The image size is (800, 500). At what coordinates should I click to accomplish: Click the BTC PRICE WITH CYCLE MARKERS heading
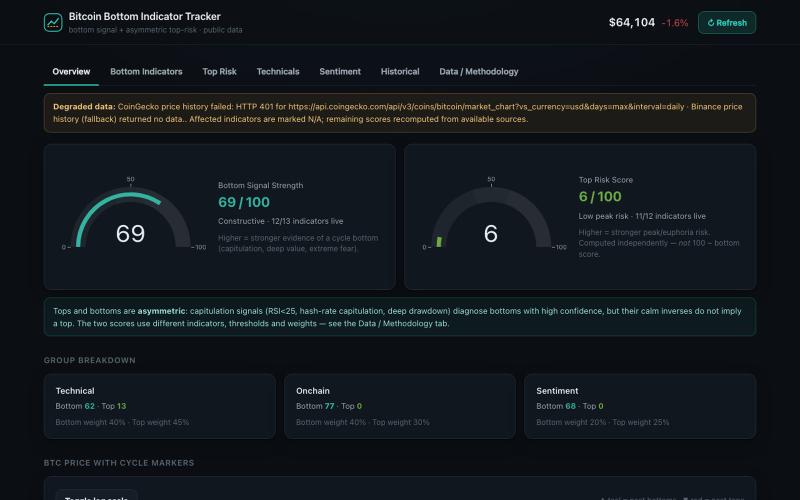[x=119, y=463]
